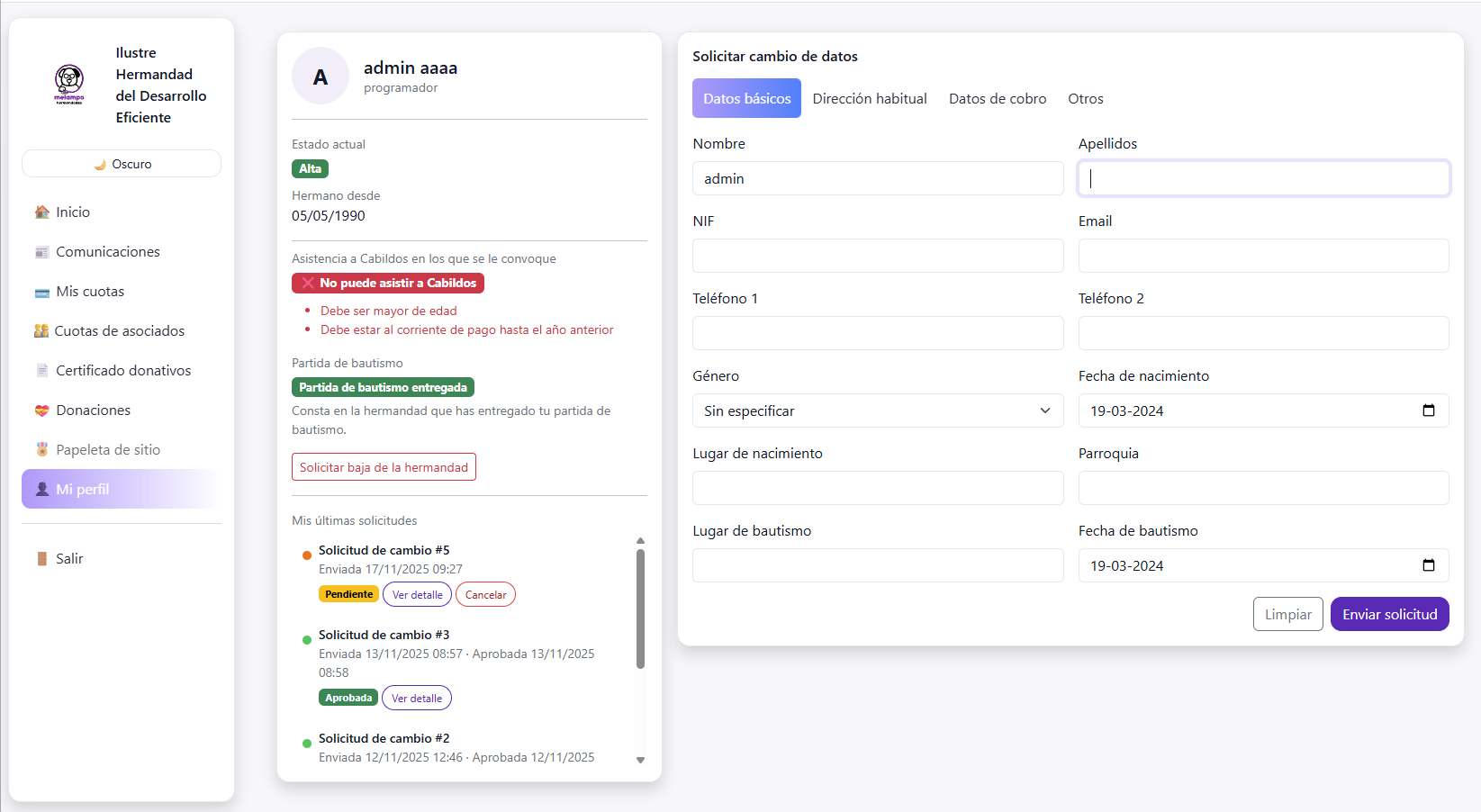Switch to Dirección habitual tab
The image size is (1481, 812).
(x=870, y=98)
